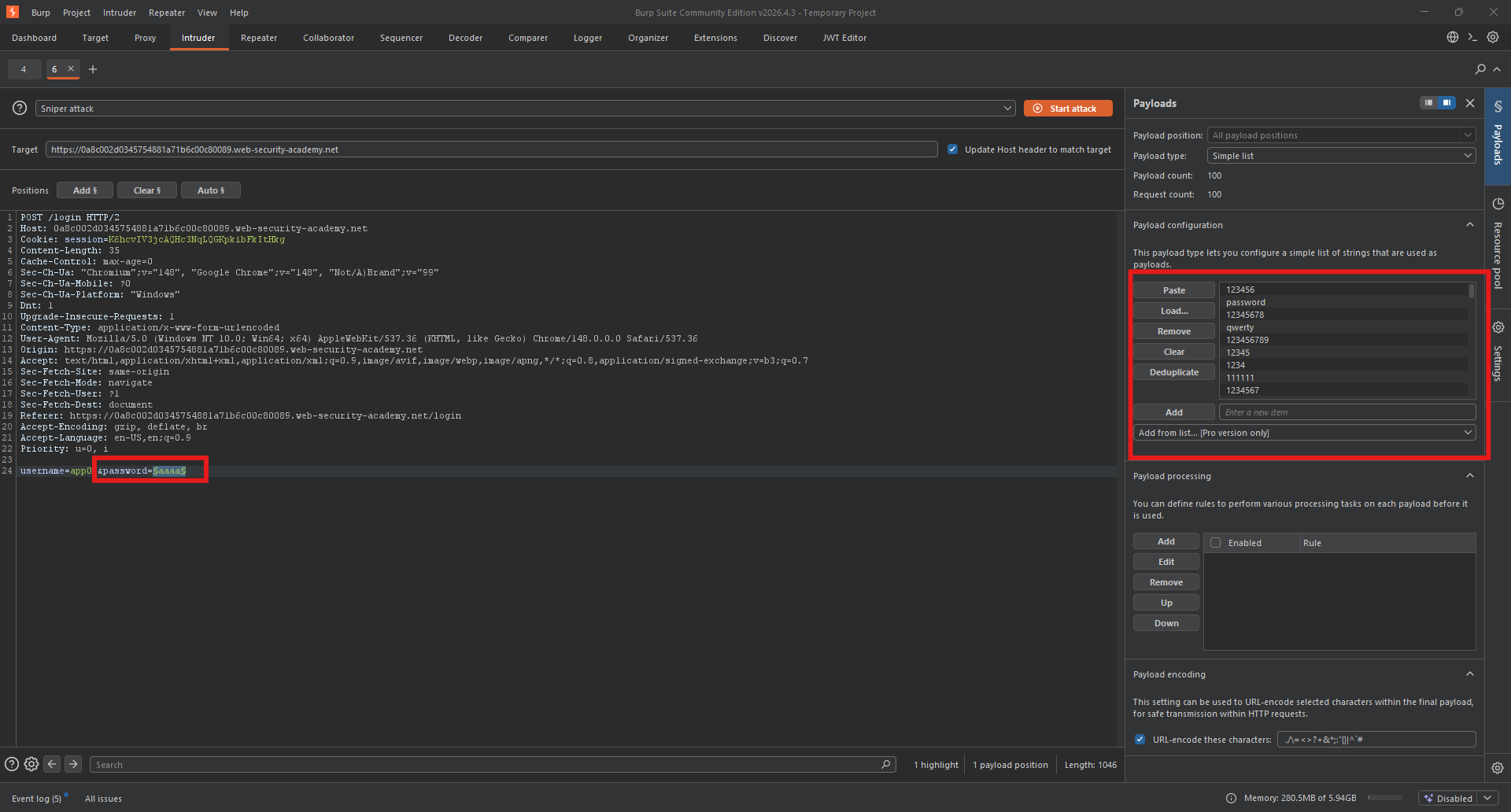Switch to the Proxy tab
Viewport: 1511px width, 812px height.
pyautogui.click(x=145, y=38)
